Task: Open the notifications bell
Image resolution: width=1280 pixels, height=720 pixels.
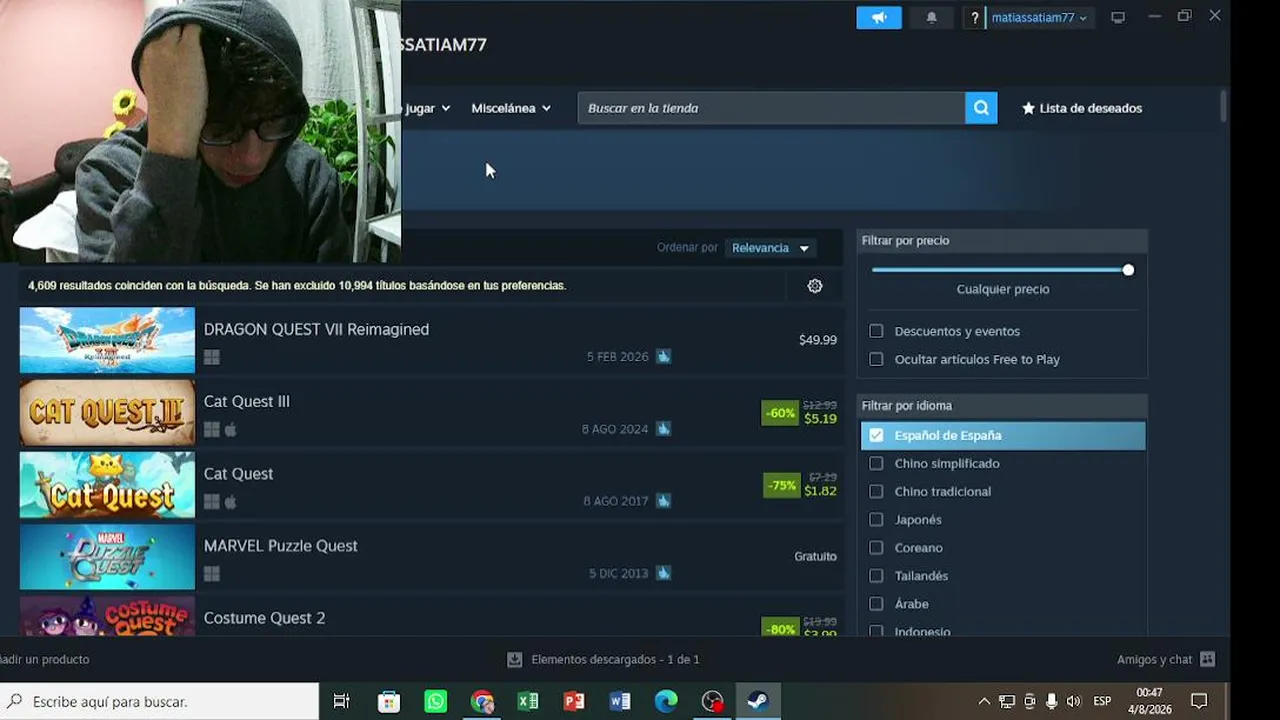Action: 931,18
